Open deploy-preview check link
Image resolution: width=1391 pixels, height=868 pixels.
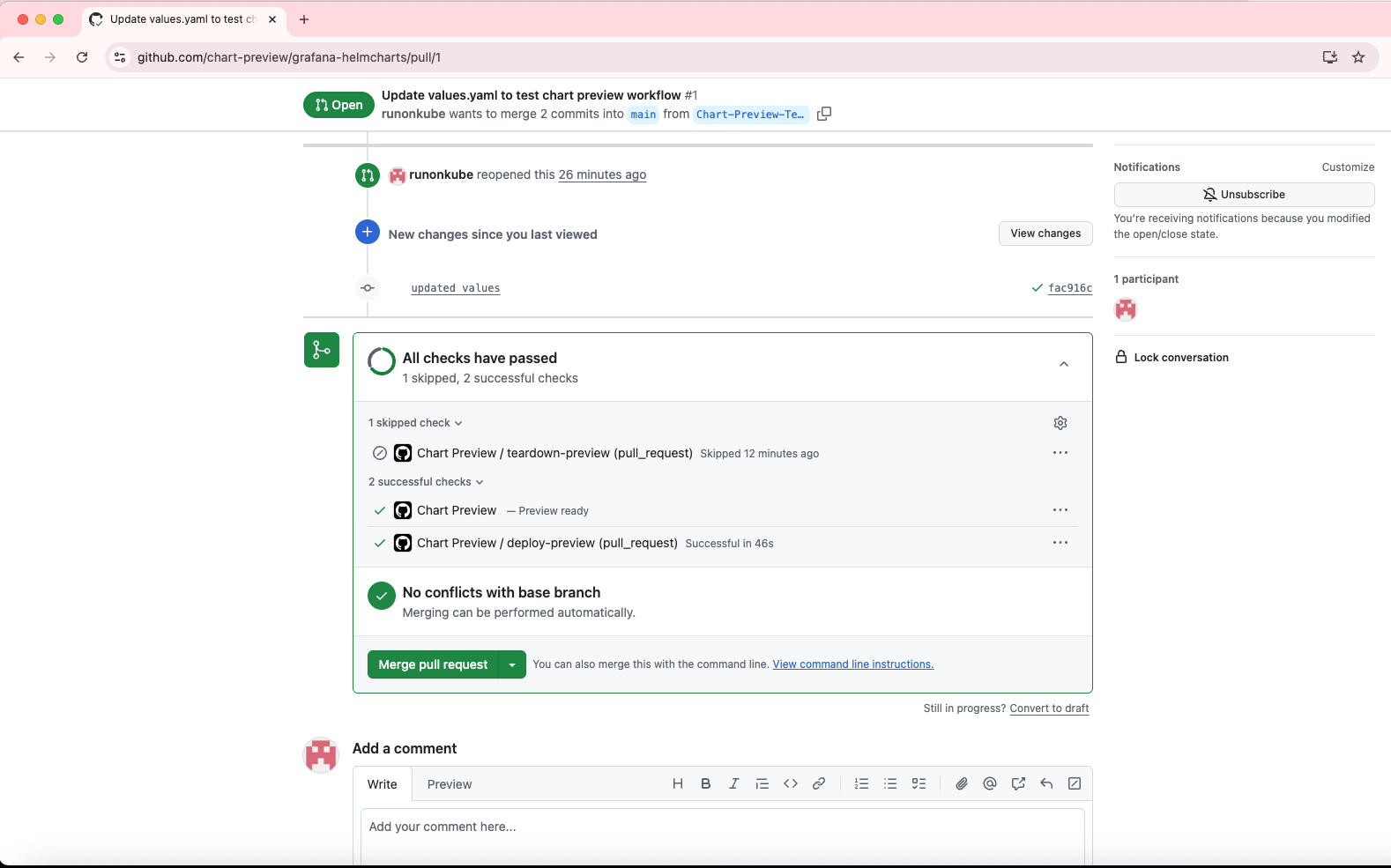click(547, 543)
